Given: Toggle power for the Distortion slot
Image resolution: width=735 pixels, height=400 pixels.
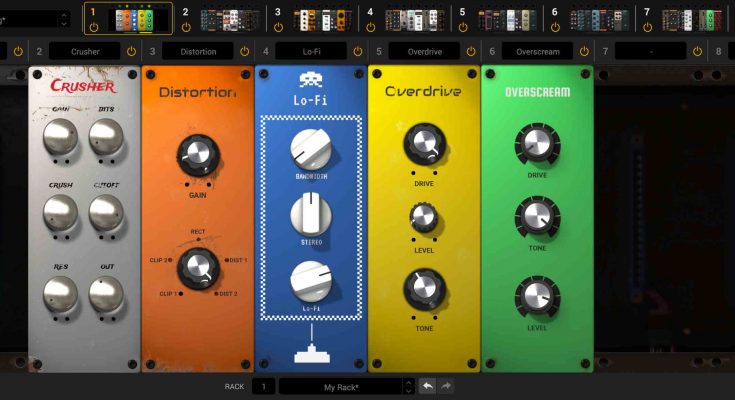Looking at the screenshot, I should [245, 51].
